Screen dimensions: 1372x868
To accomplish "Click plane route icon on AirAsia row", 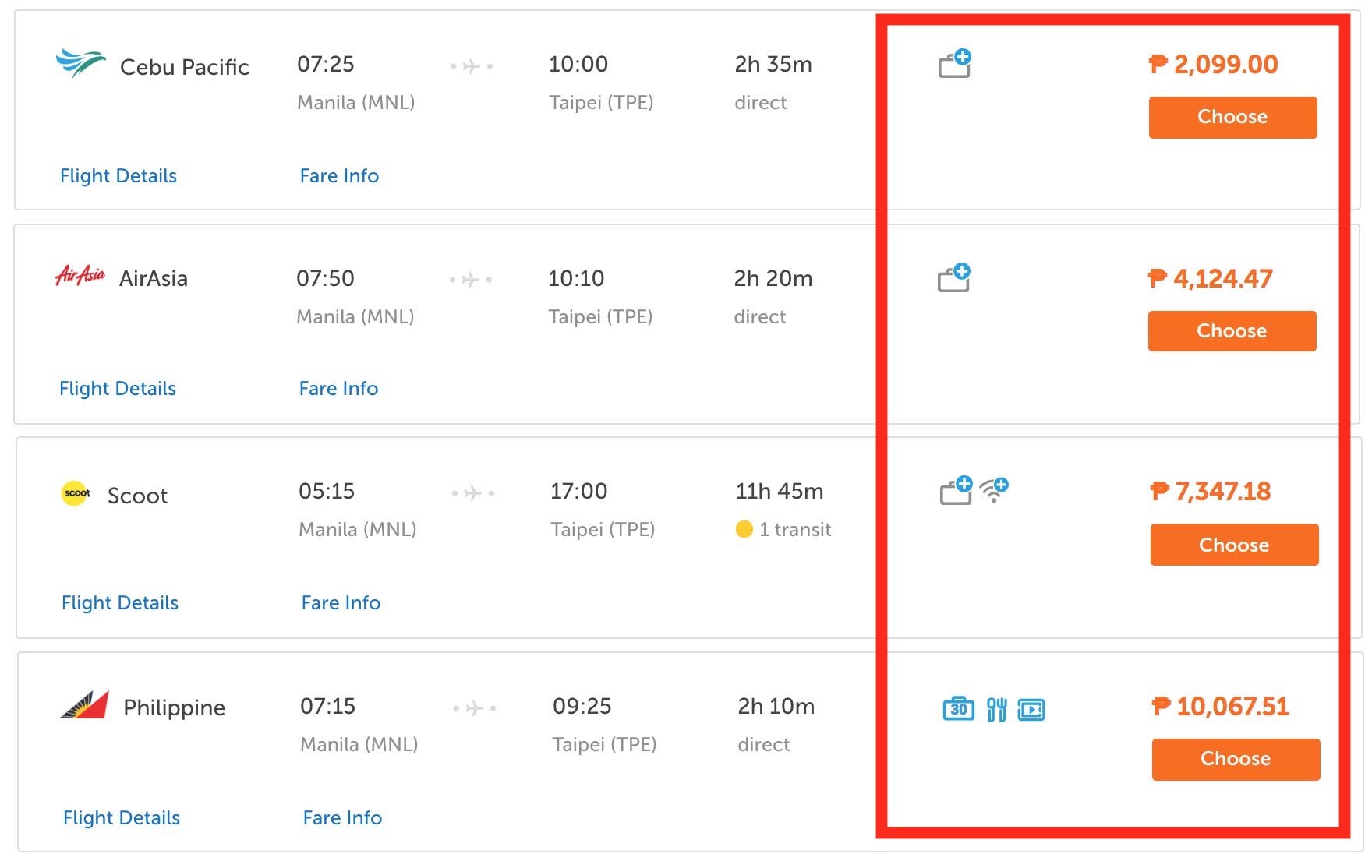I will pos(471,280).
